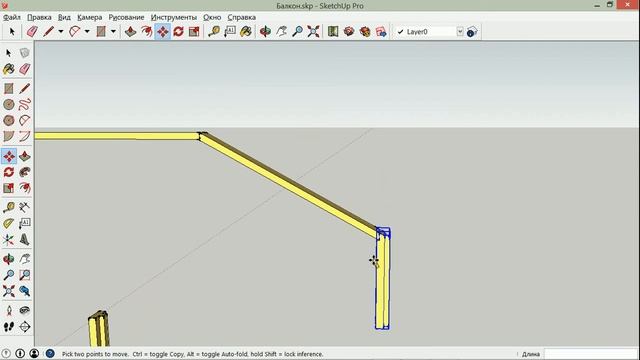Select the Circle drawing tool
This screenshot has width=640, height=360.
point(9,104)
